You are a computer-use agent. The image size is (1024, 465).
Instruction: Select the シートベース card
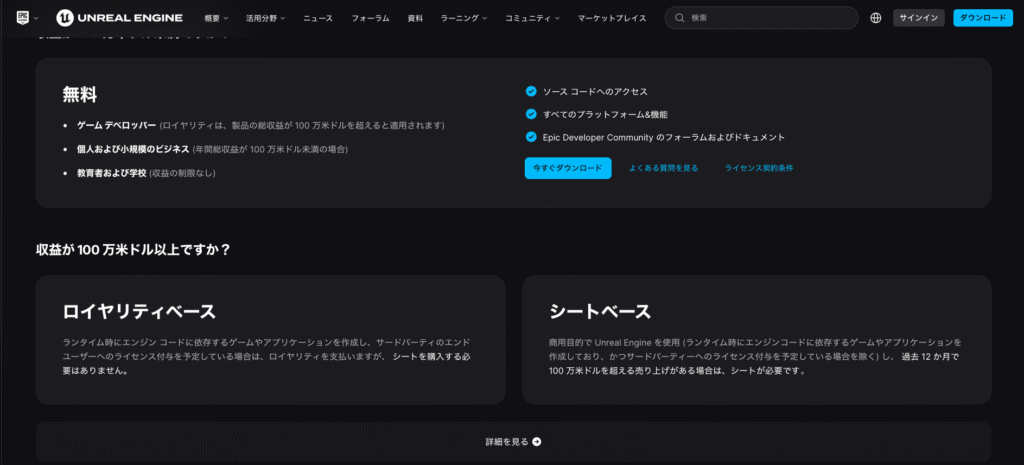756,340
